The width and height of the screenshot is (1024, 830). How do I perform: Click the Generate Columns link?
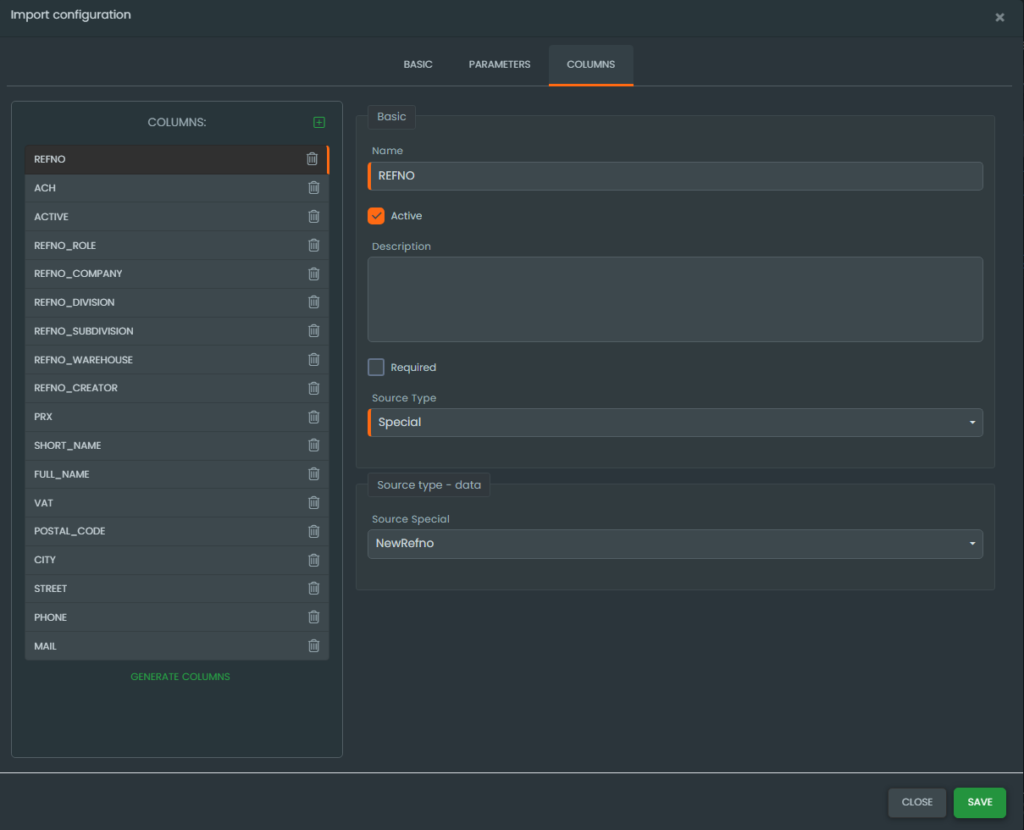point(180,677)
